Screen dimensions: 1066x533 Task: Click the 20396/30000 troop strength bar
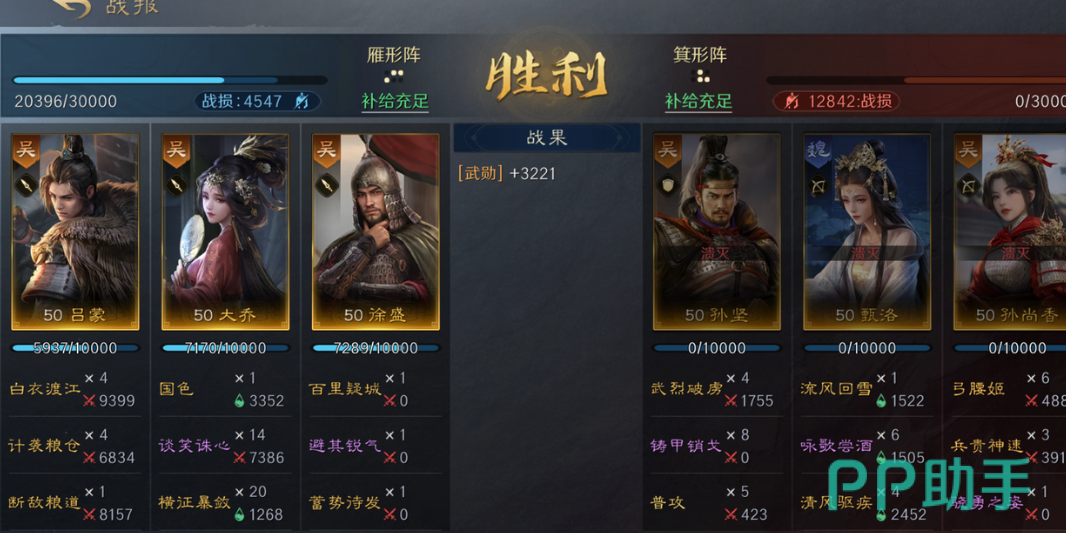click(x=170, y=80)
